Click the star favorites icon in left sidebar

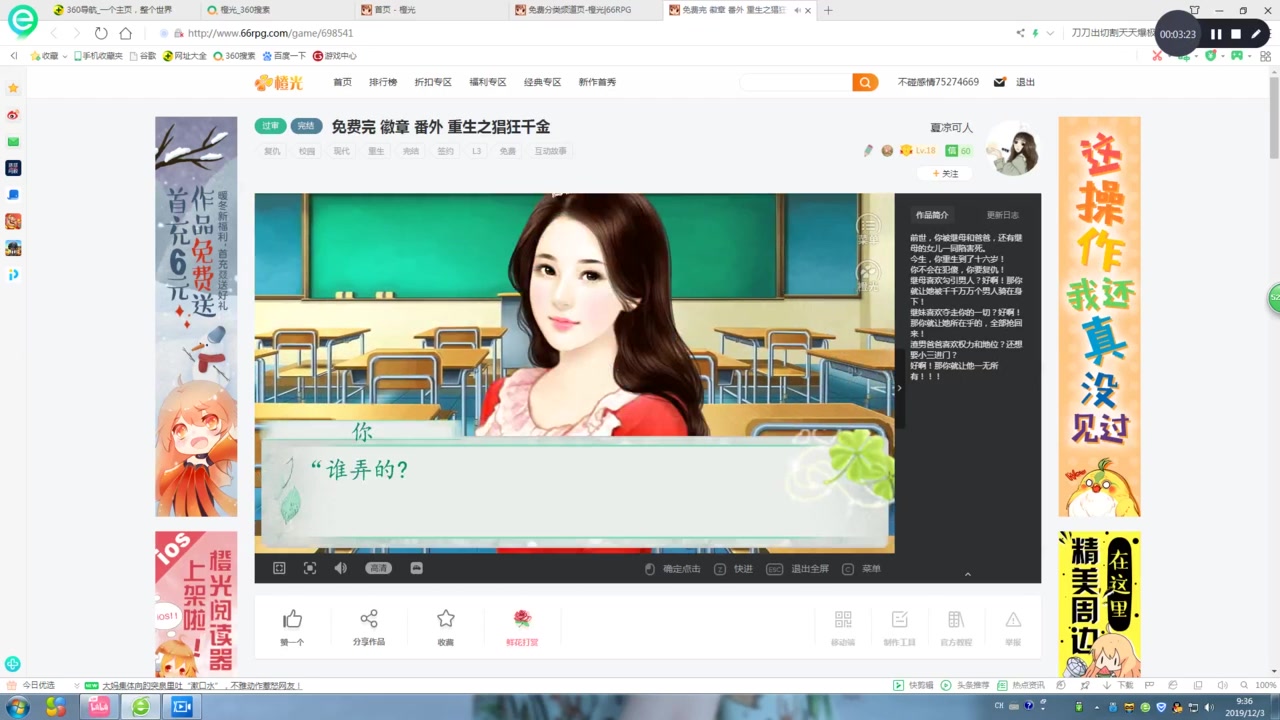(x=13, y=88)
